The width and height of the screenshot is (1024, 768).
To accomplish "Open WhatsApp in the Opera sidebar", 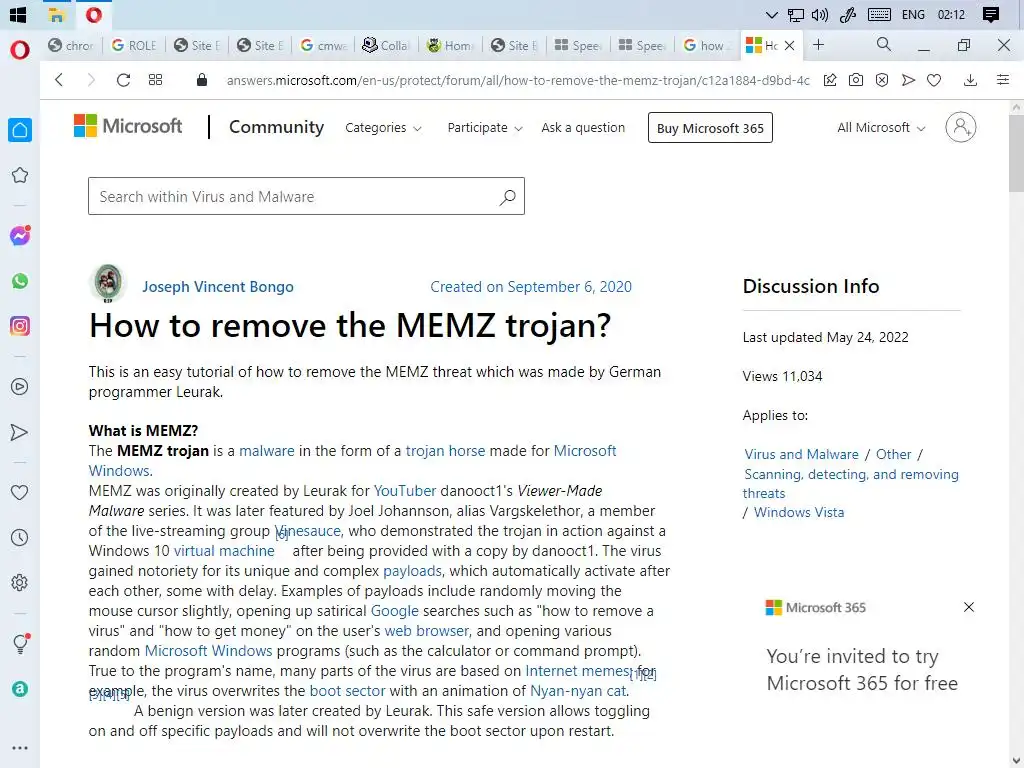I will (20, 281).
